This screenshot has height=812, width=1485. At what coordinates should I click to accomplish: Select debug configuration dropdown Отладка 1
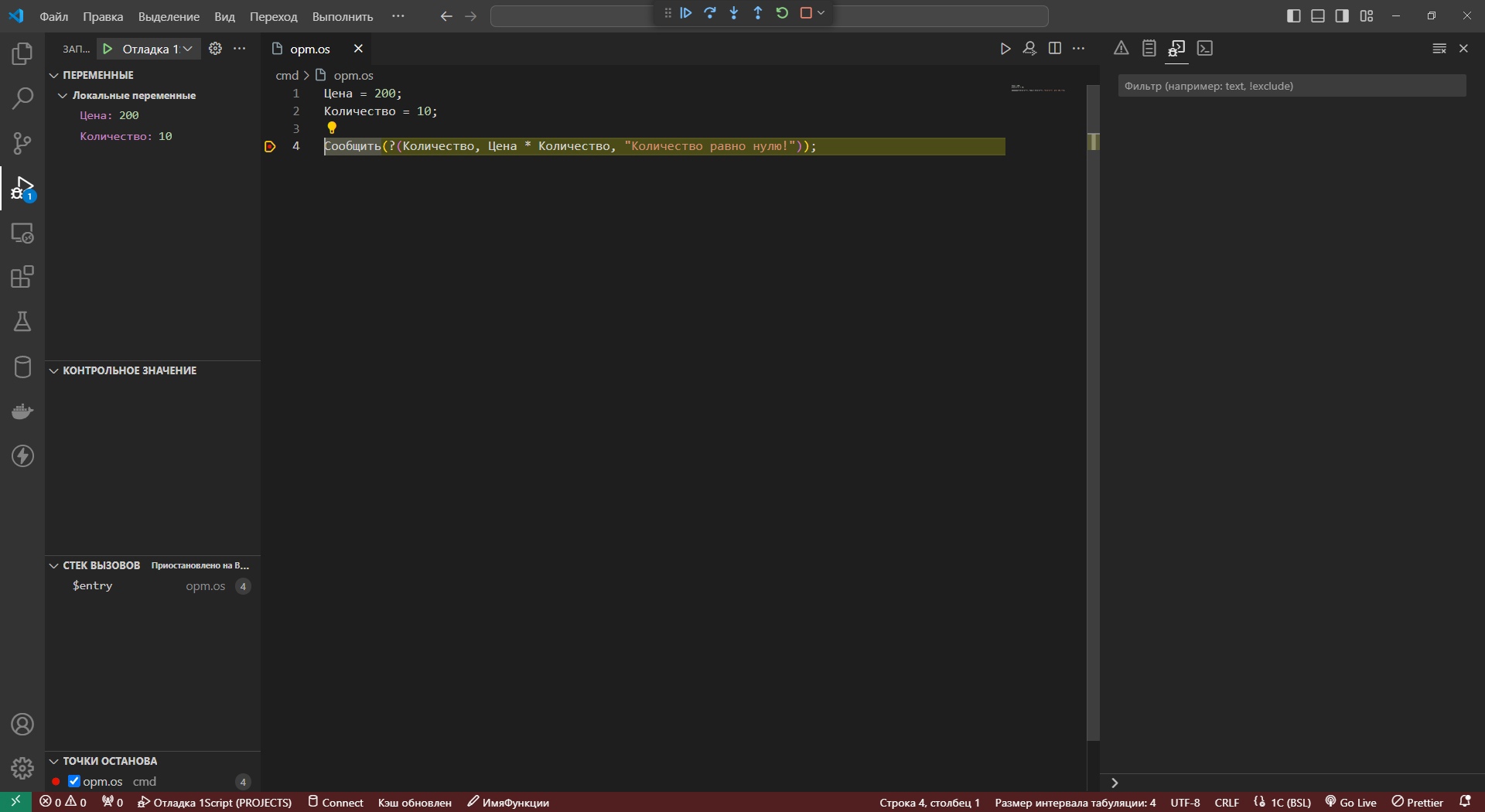pyautogui.click(x=158, y=49)
